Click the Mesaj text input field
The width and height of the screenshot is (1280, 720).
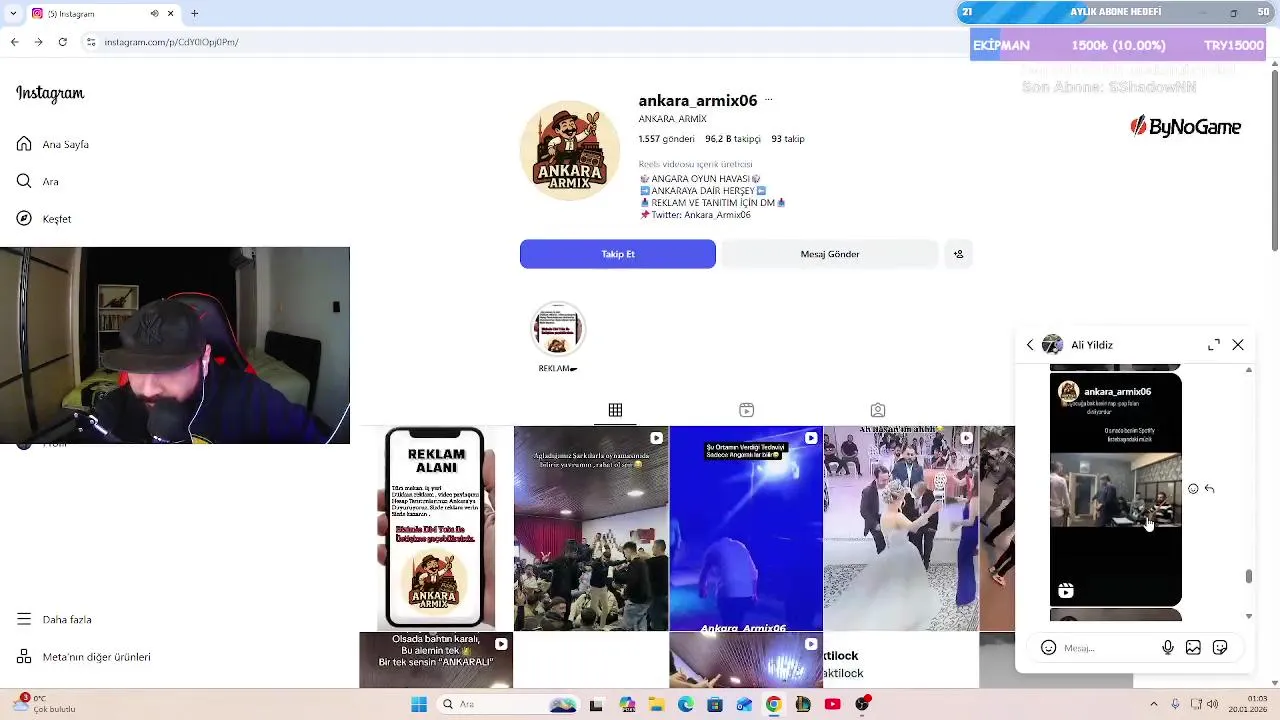tap(1108, 648)
